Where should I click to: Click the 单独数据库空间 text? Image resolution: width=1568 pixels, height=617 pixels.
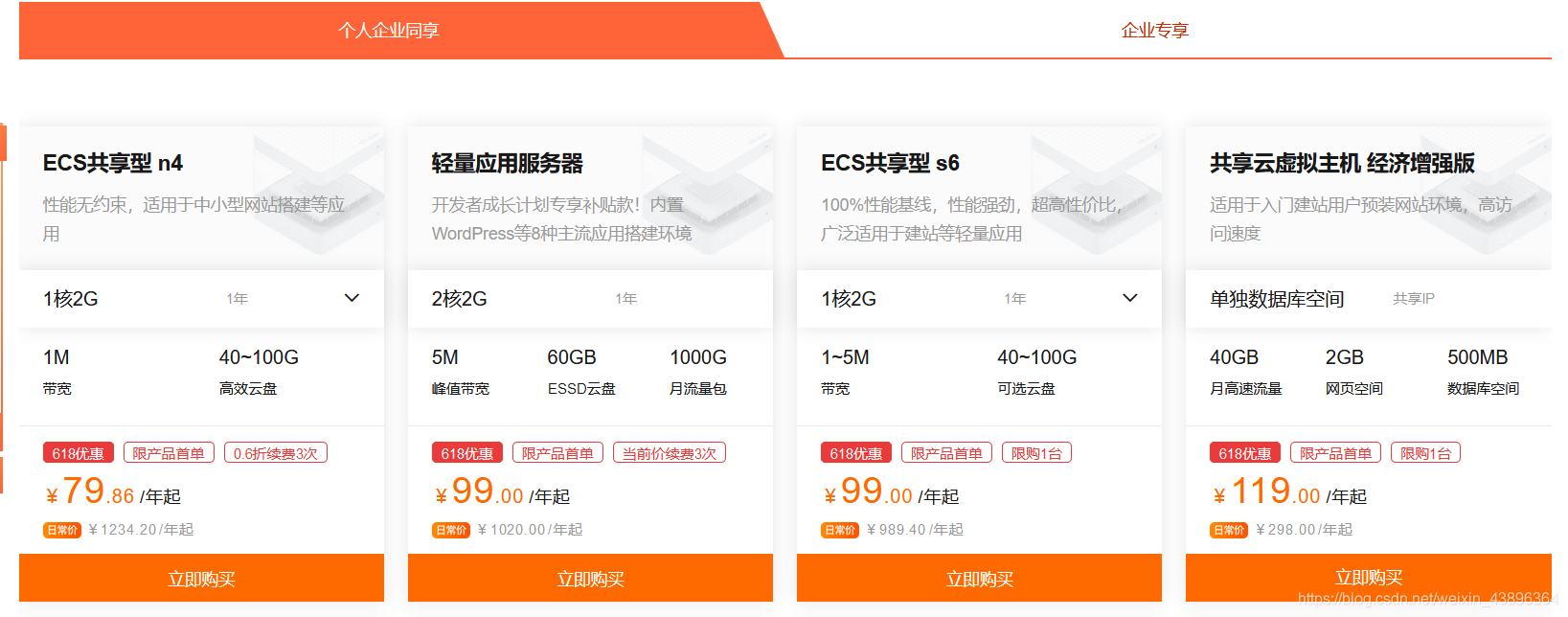click(x=1277, y=299)
